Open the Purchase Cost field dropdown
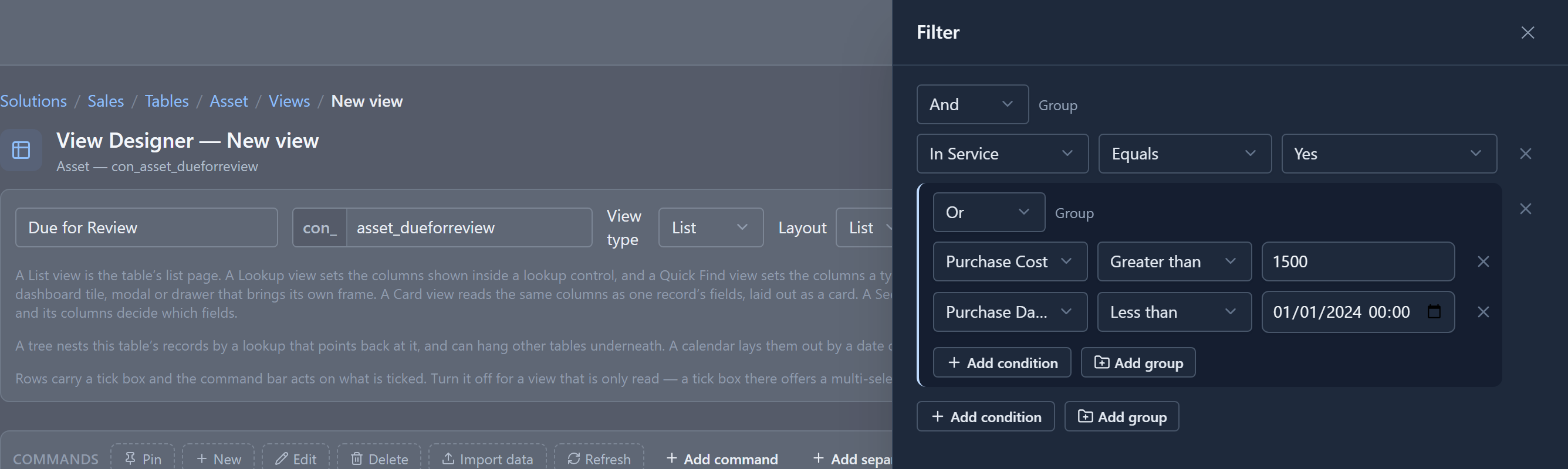 pyautogui.click(x=1010, y=261)
